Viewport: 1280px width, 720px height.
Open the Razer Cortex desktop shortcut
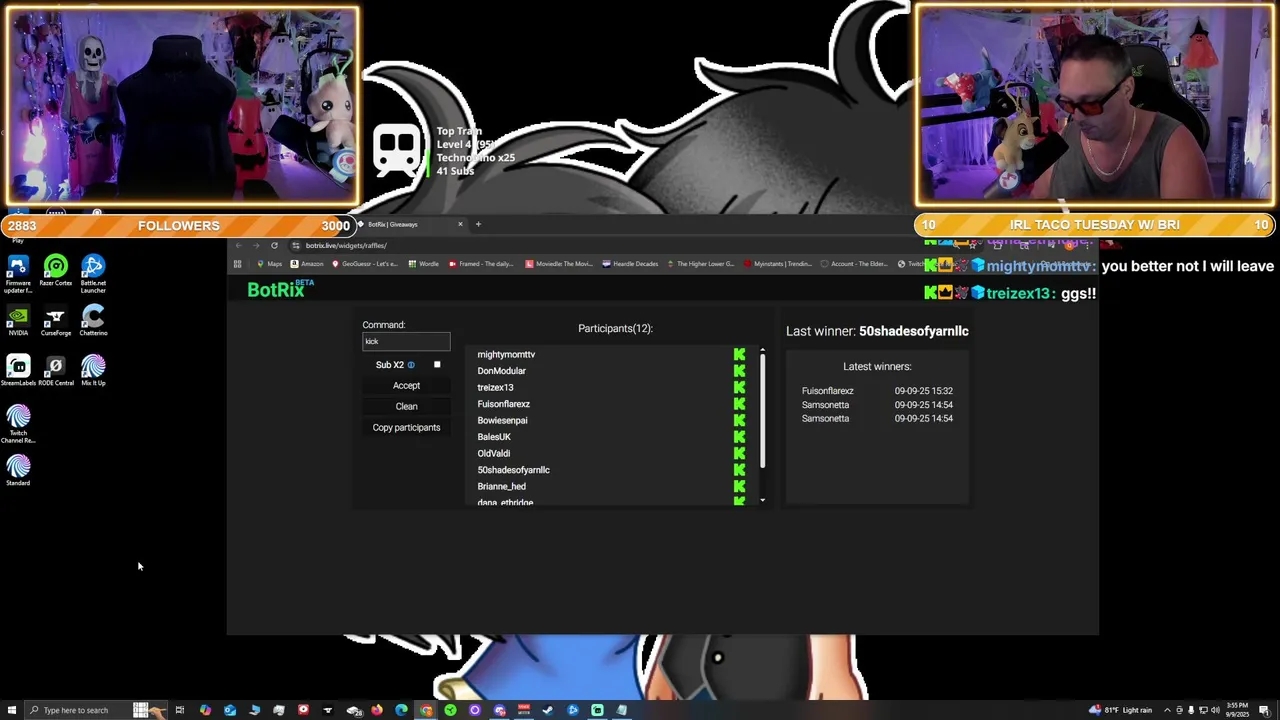[x=56, y=271]
